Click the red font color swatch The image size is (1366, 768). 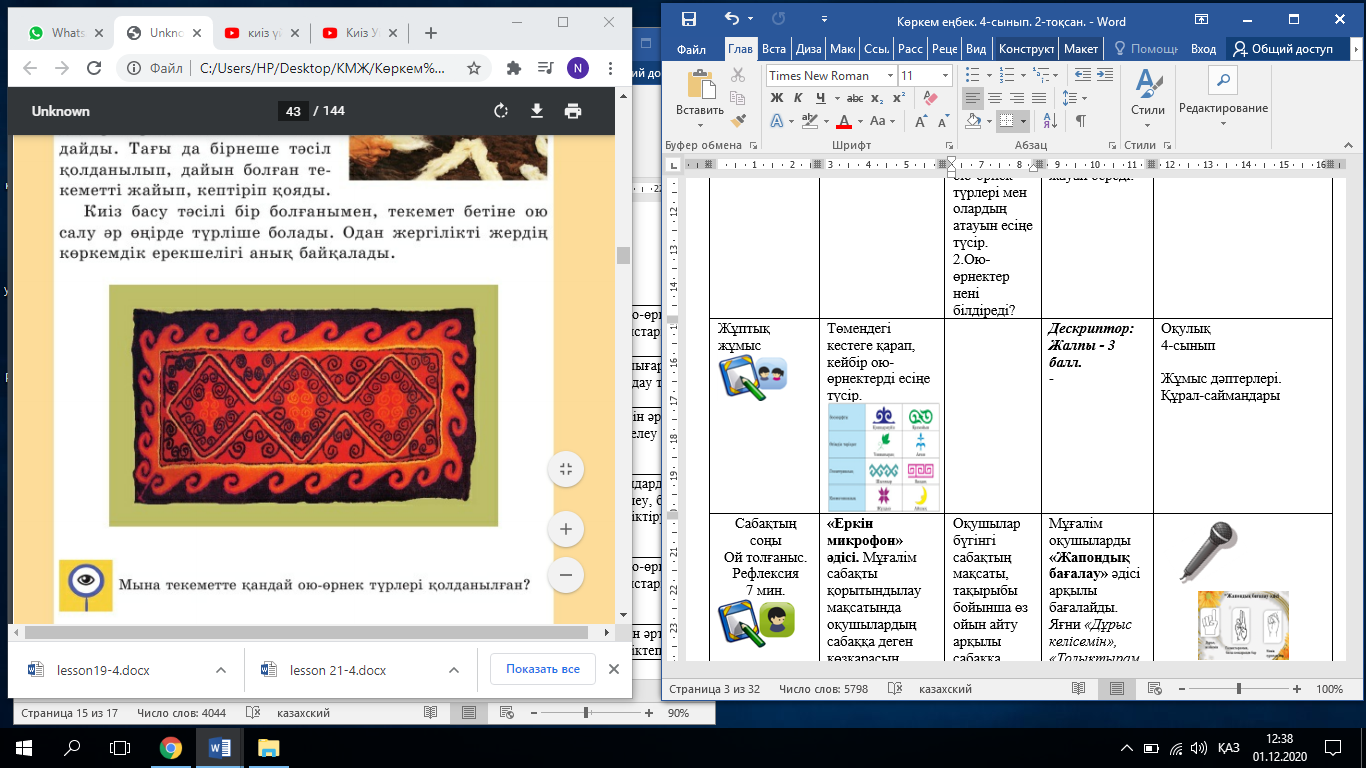point(843,122)
